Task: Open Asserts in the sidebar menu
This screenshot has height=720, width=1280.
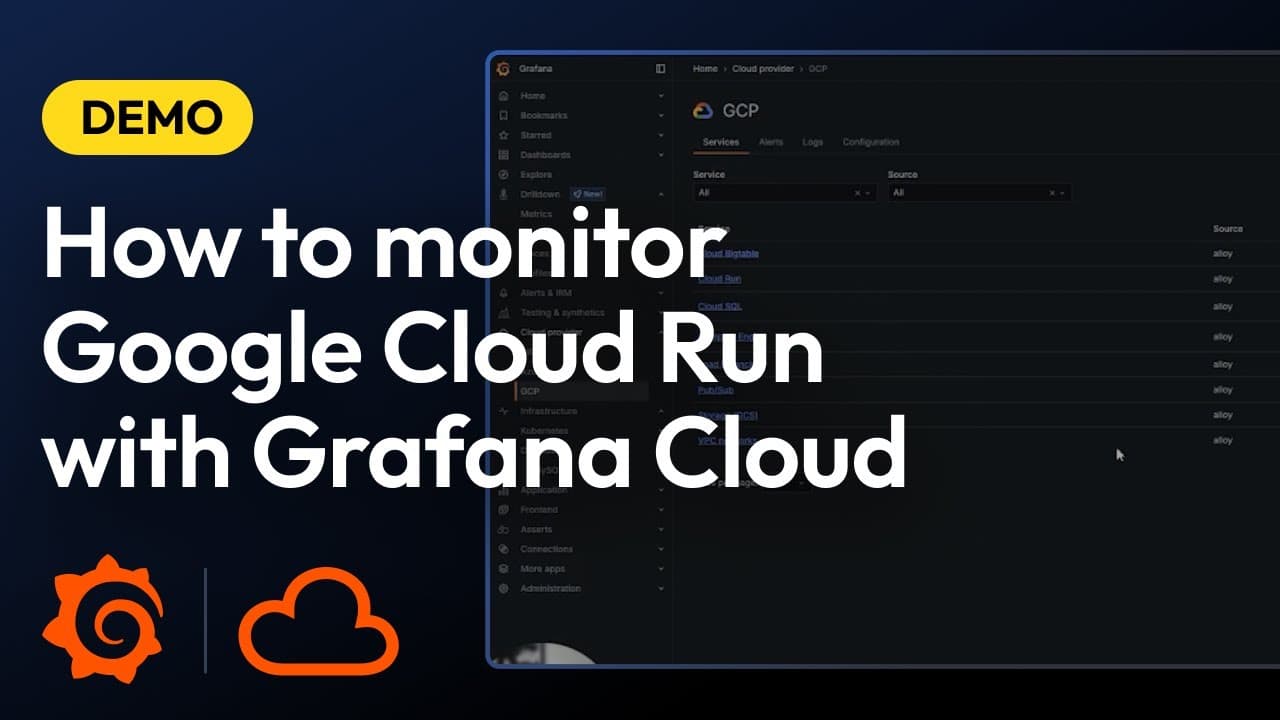Action: 536,529
